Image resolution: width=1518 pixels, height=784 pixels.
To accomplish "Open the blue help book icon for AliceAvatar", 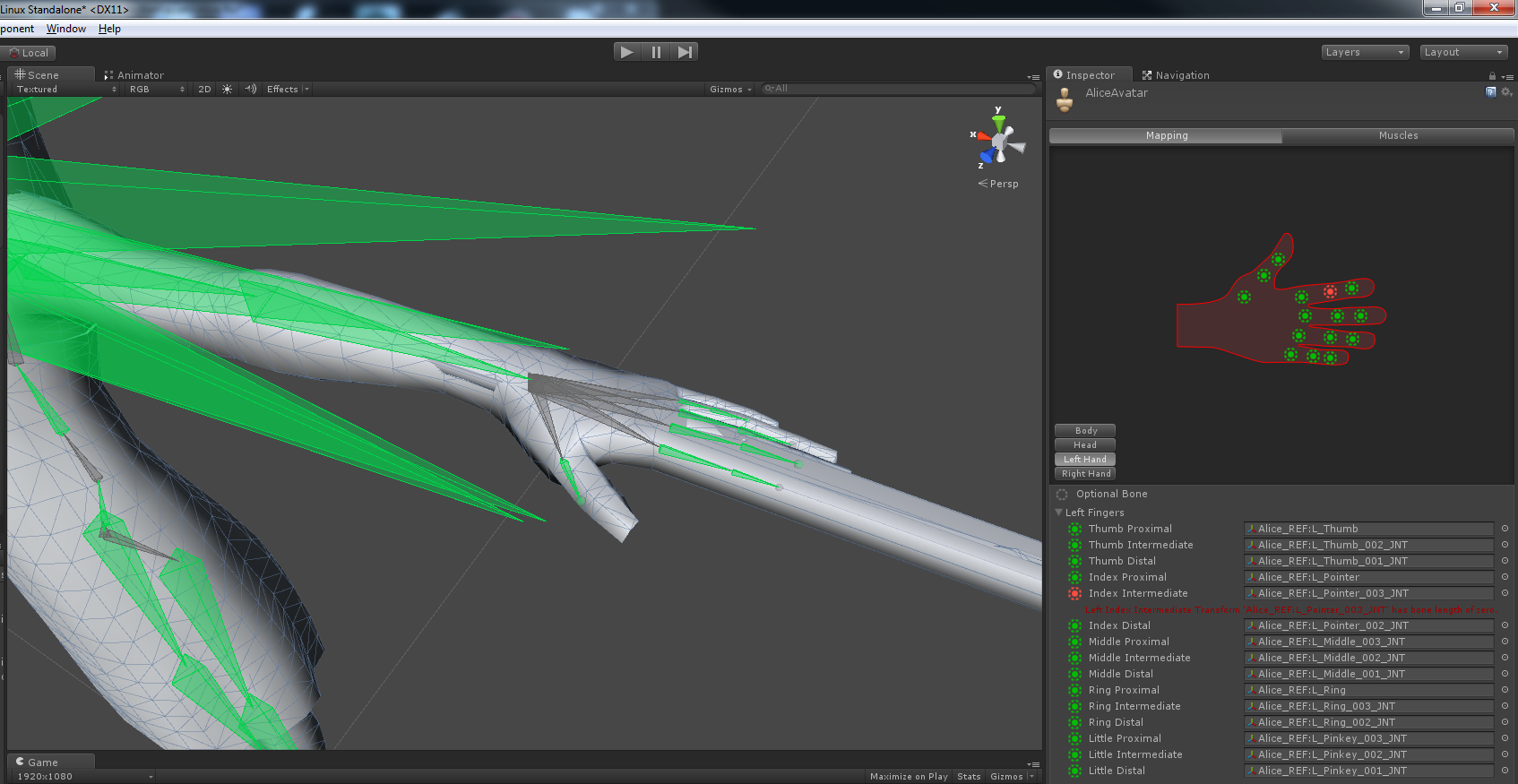I will 1491,92.
